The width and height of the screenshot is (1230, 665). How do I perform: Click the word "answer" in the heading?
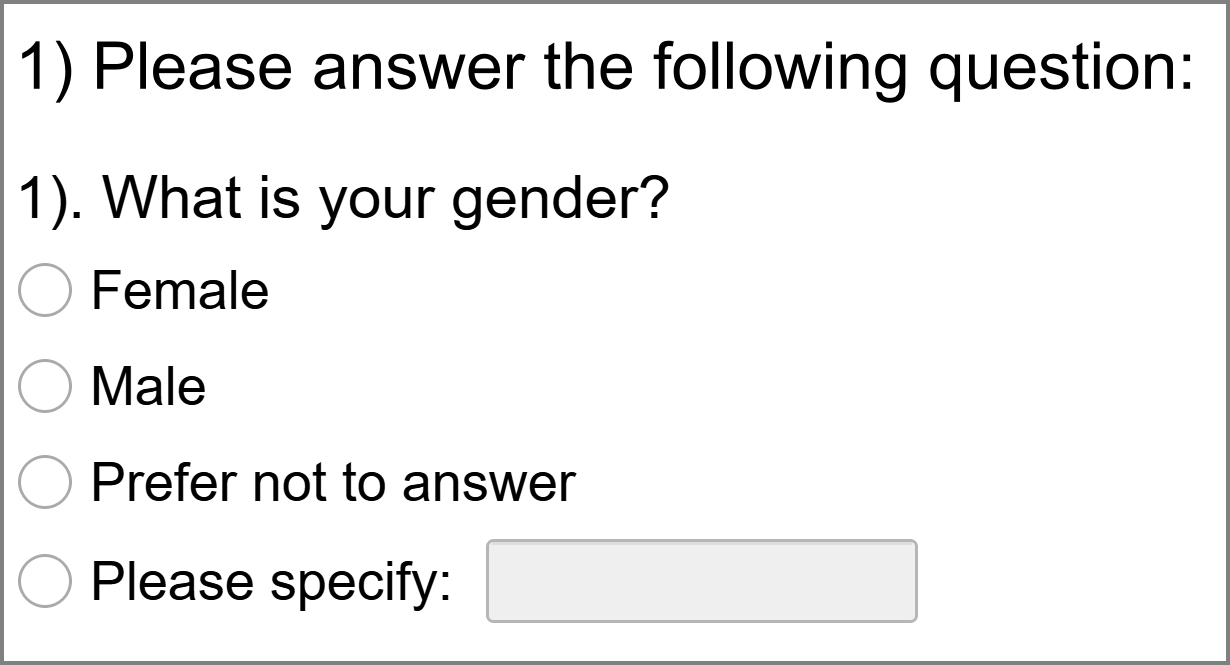click(x=418, y=66)
